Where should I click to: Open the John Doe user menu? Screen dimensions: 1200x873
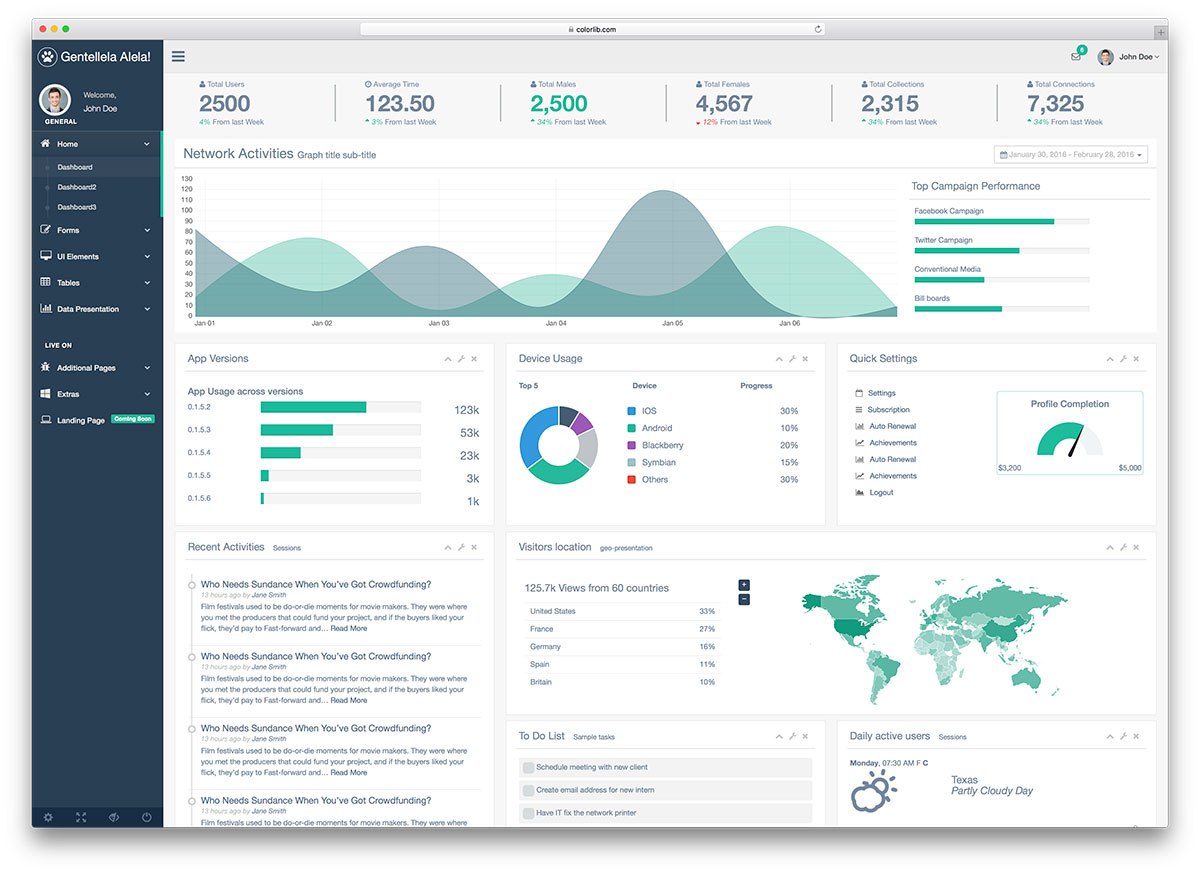(1129, 57)
